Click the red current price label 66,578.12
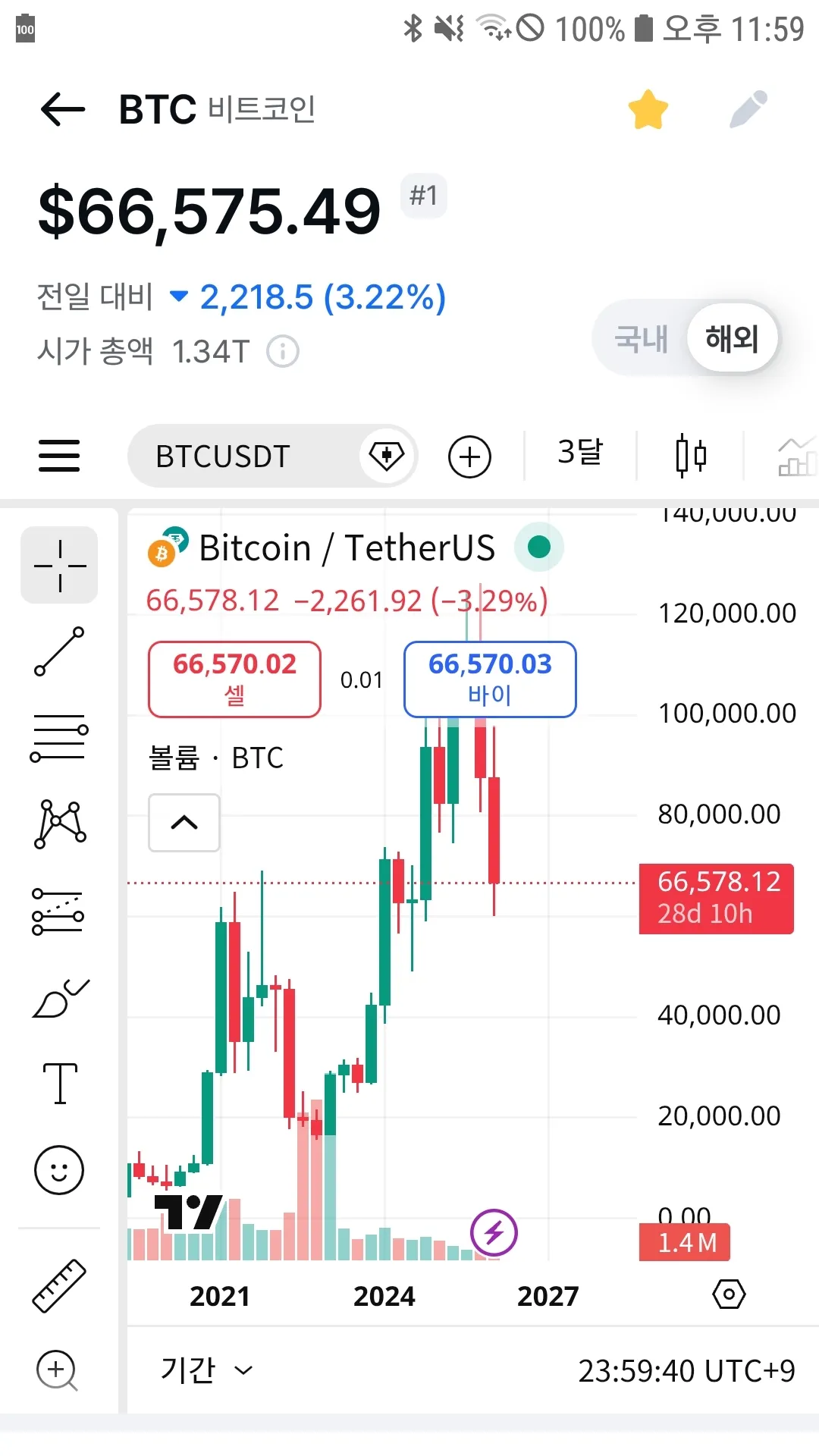The width and height of the screenshot is (819, 1456). point(717,898)
